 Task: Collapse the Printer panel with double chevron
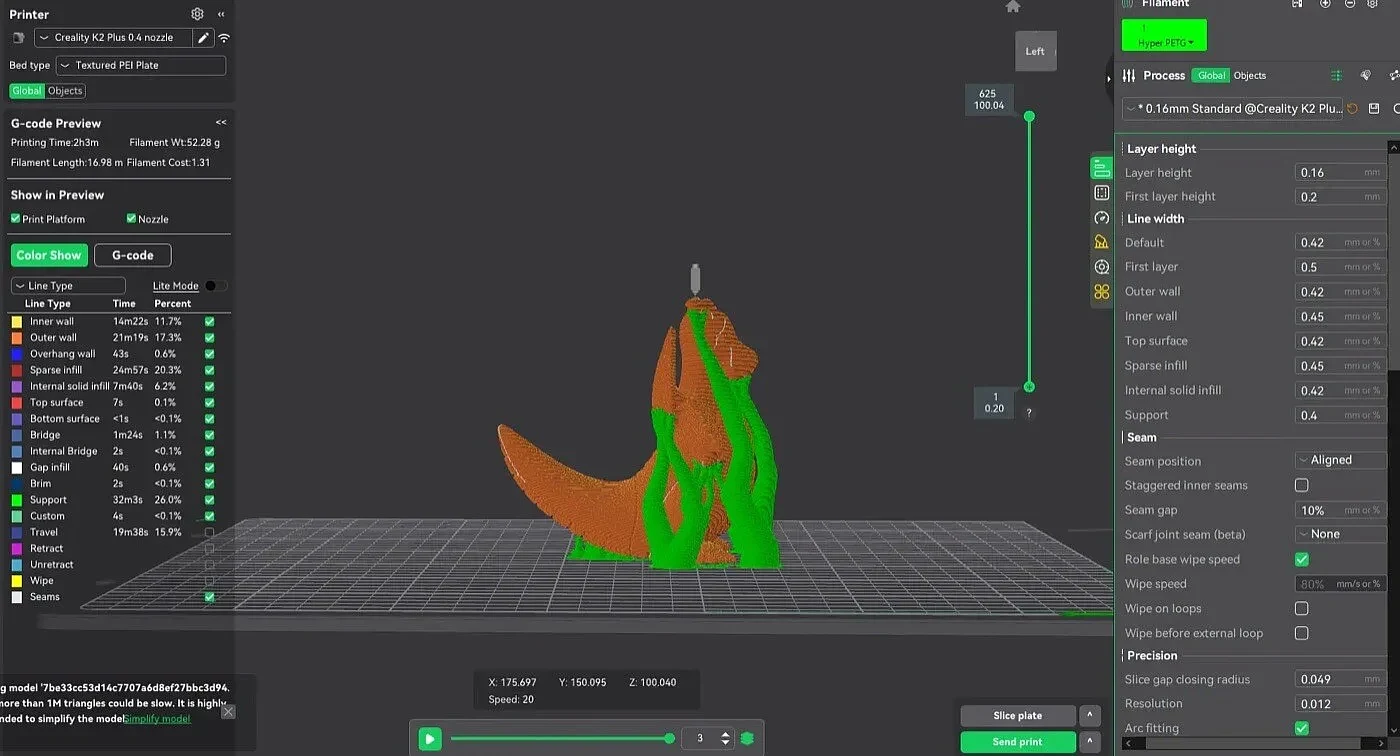(221, 14)
